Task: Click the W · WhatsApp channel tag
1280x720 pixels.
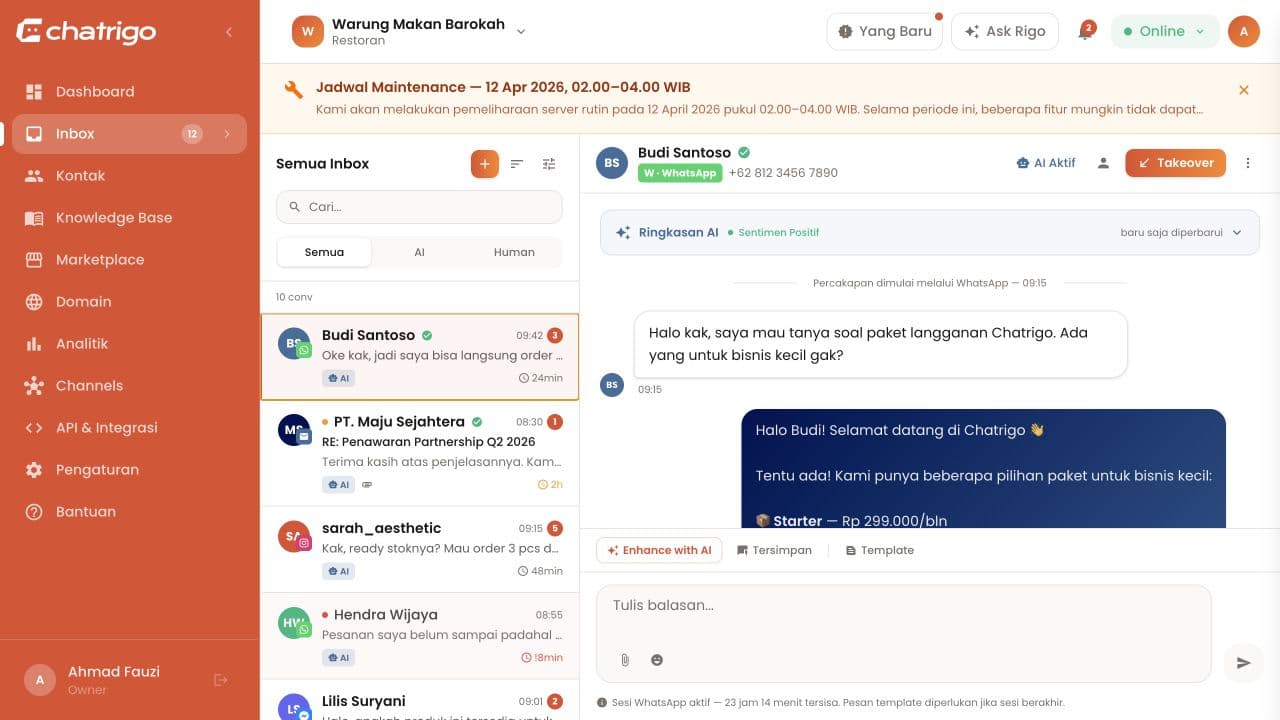Action: [679, 173]
